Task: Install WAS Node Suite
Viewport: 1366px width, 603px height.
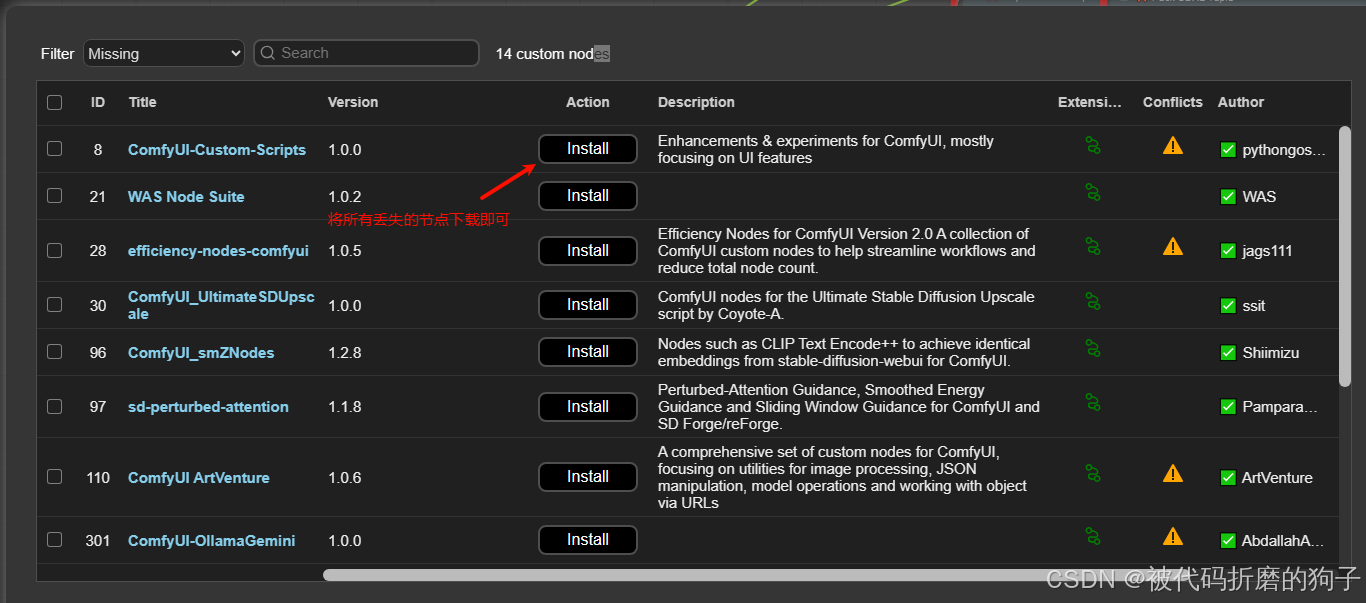Action: [x=588, y=196]
